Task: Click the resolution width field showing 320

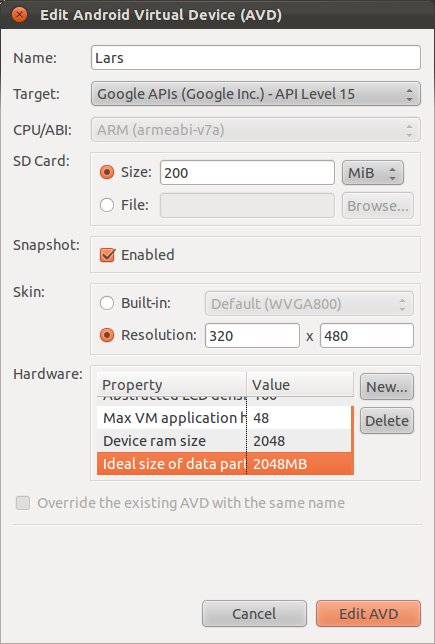Action: (252, 336)
